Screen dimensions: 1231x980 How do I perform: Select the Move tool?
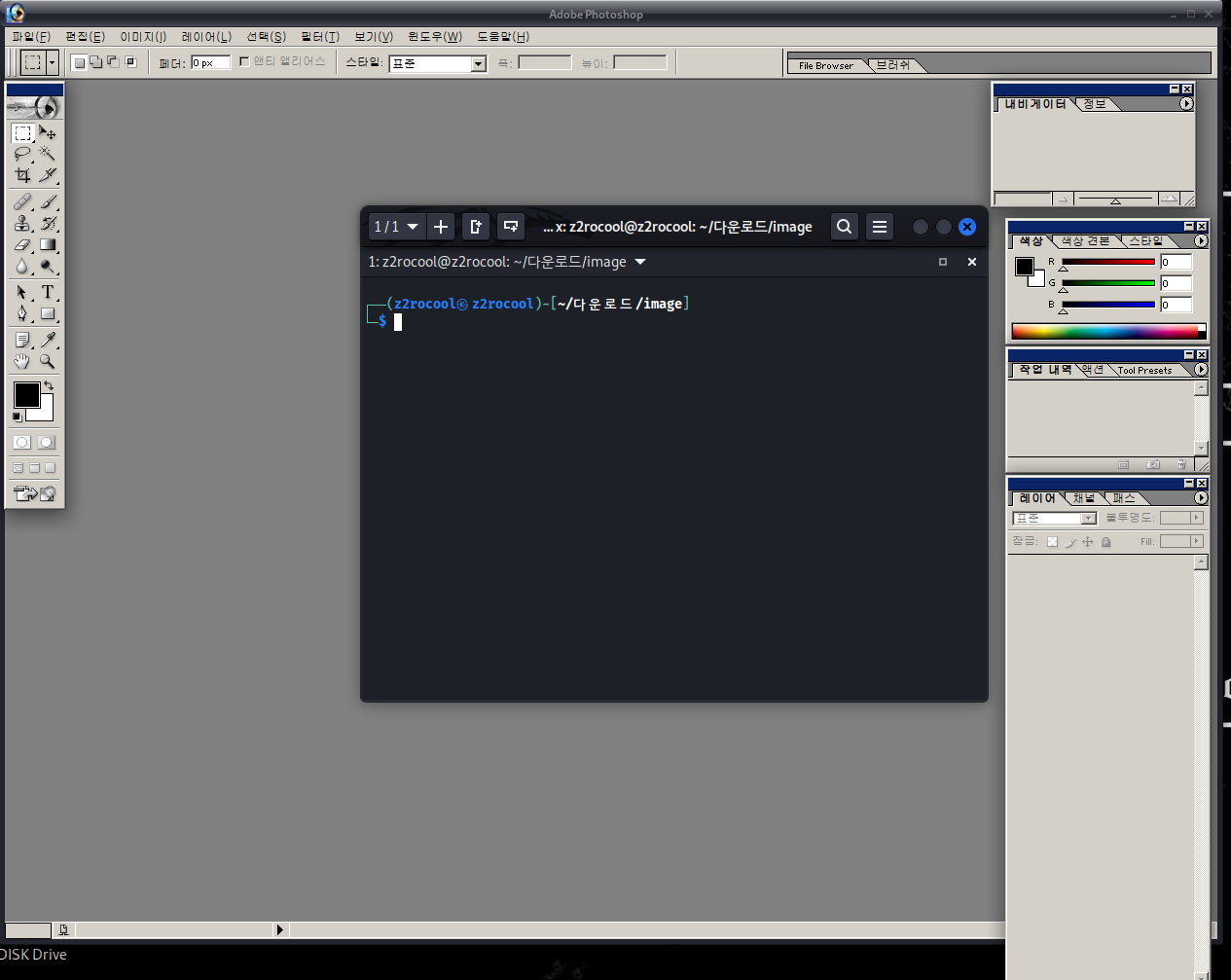47,133
